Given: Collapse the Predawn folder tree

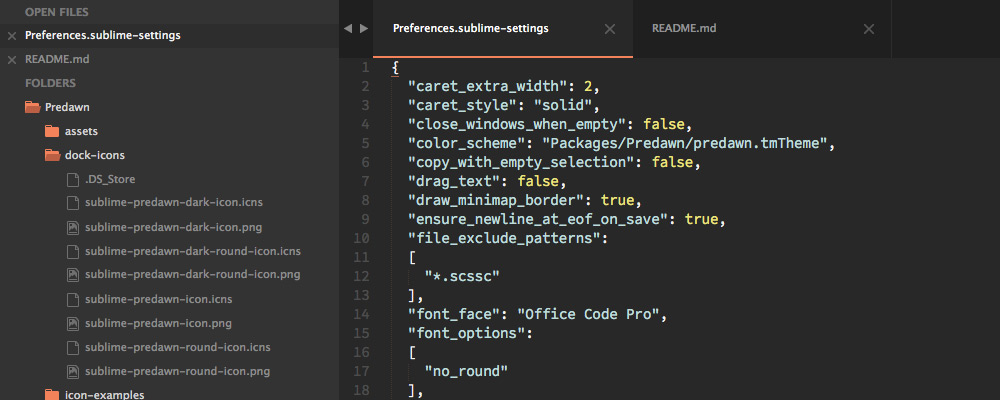Looking at the screenshot, I should (x=33, y=107).
